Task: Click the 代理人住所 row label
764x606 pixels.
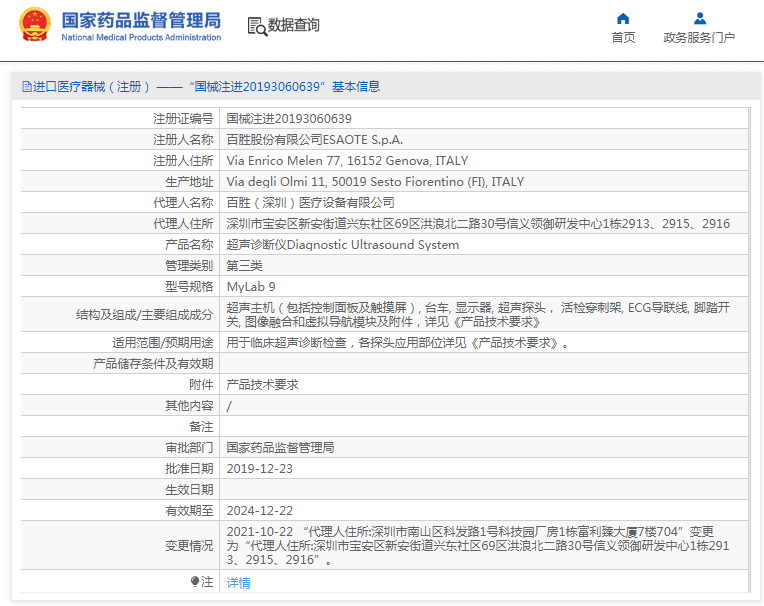Action: (x=183, y=224)
